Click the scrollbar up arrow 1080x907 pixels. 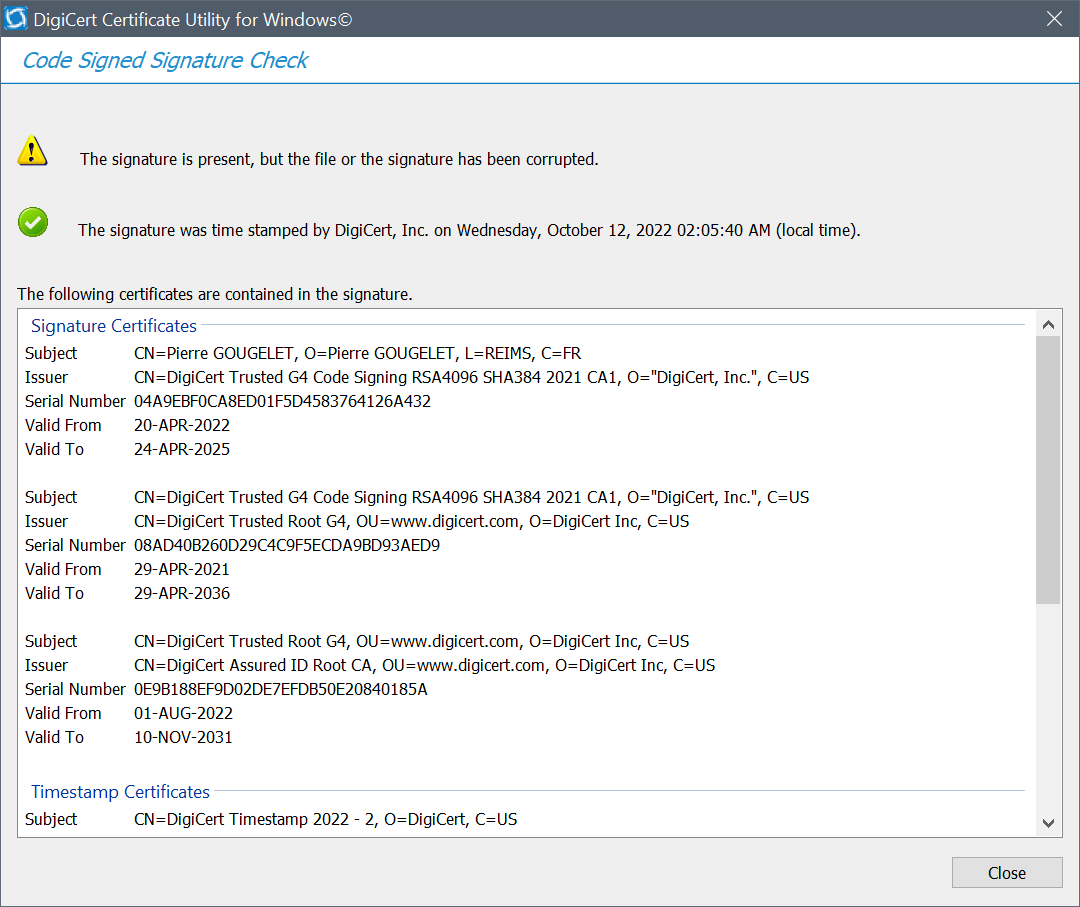tap(1048, 324)
